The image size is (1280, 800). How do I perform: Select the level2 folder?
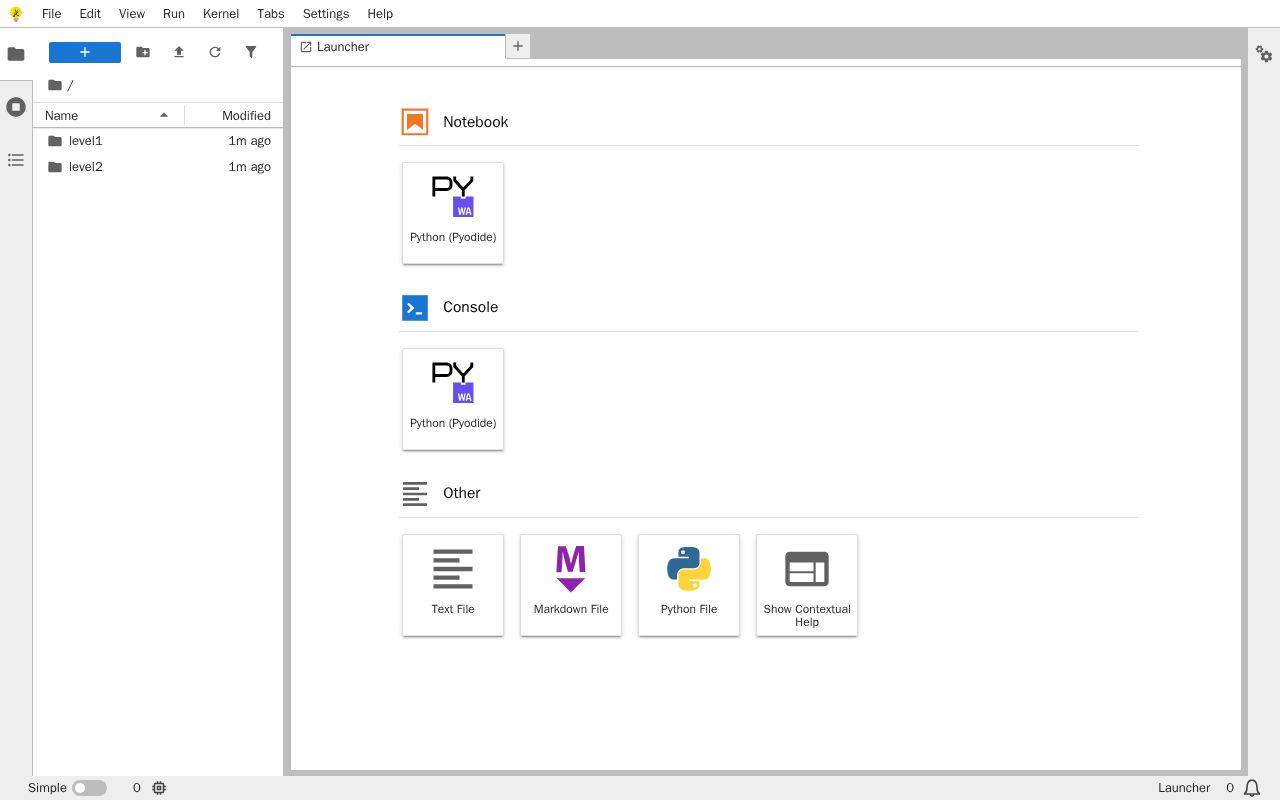(158, 167)
